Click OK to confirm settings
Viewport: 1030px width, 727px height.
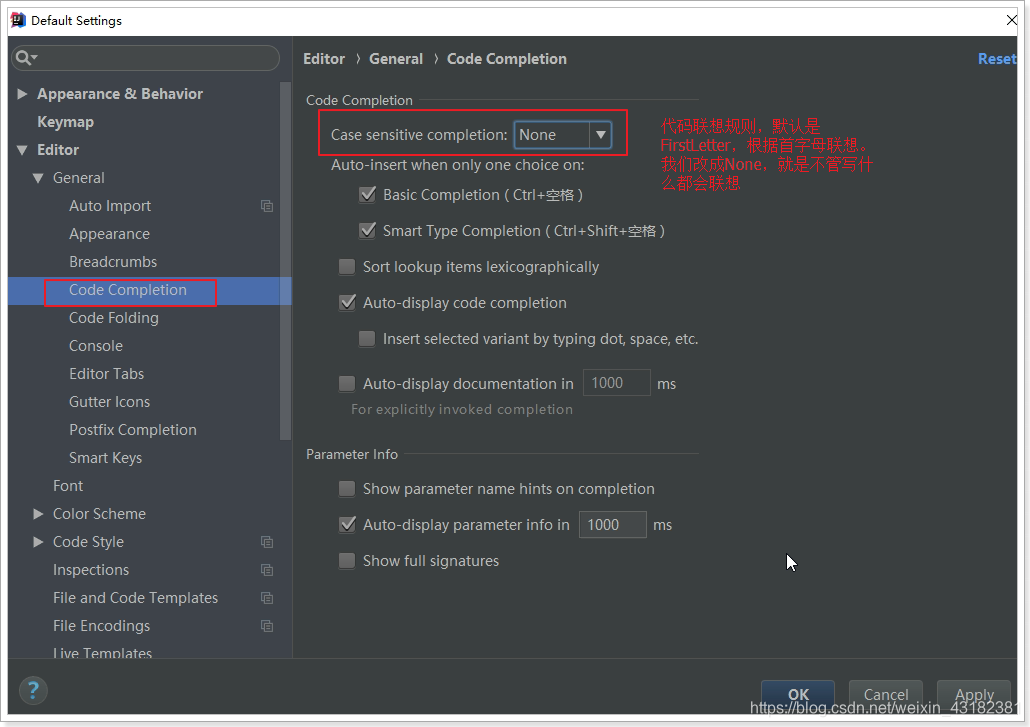[797, 694]
